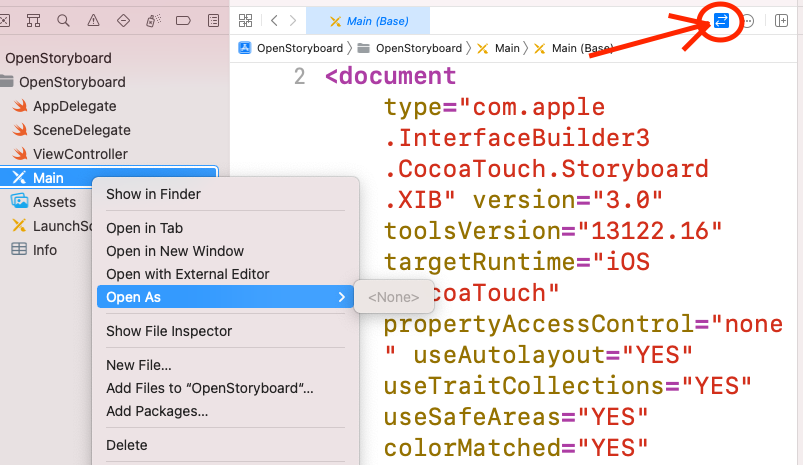803x465 pixels.
Task: Select the Main (Base) editor tab
Action: pyautogui.click(x=368, y=21)
